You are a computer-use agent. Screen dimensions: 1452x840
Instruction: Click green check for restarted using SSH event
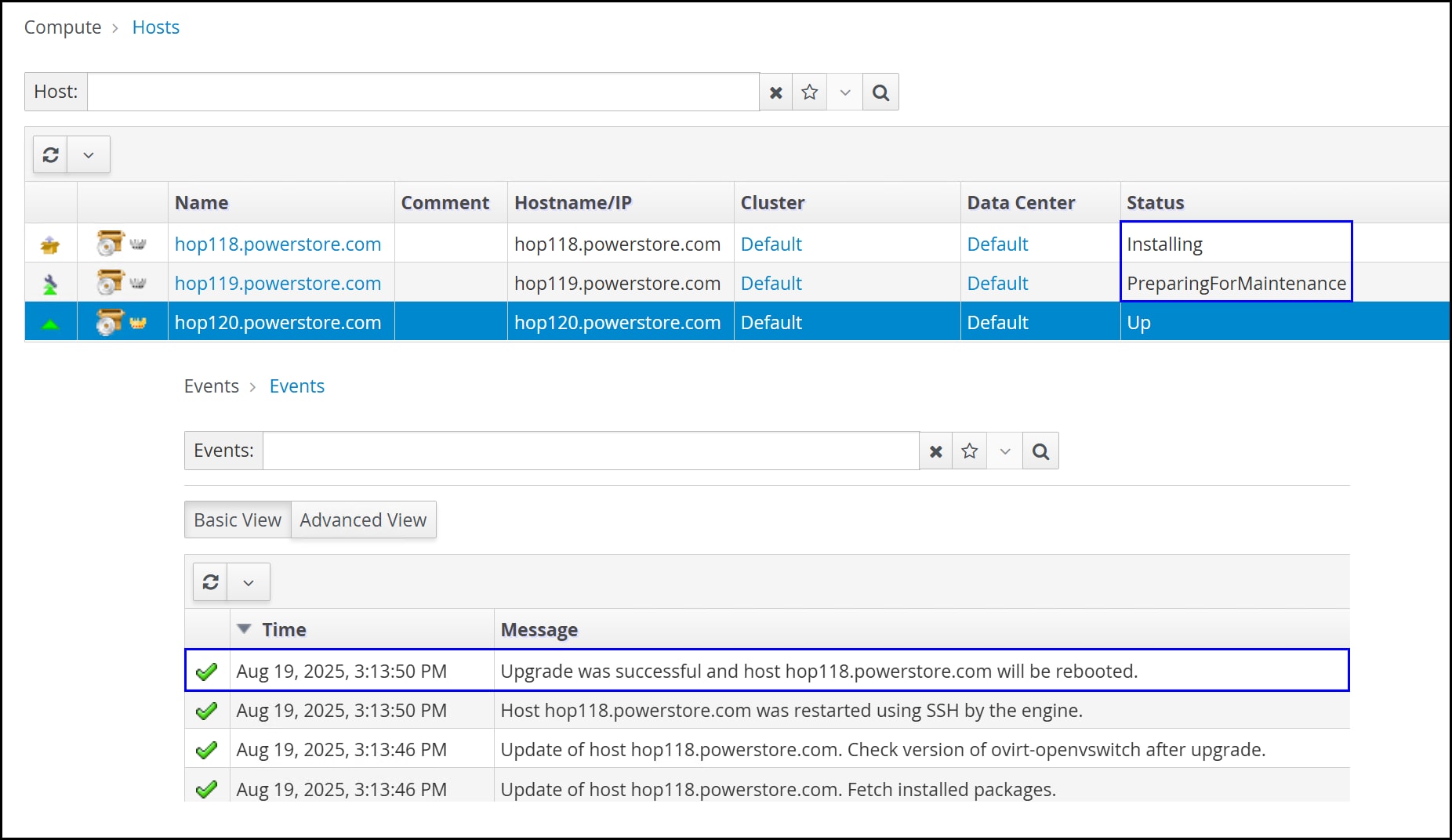pos(206,711)
